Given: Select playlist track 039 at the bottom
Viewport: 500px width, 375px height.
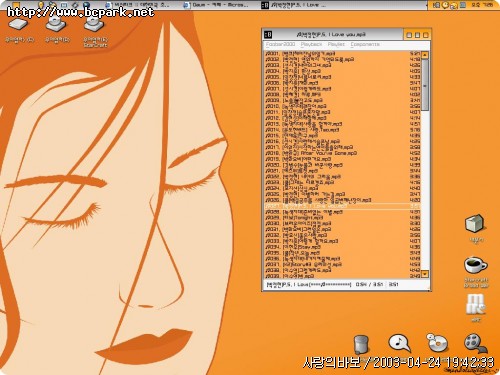Looking at the screenshot, I should pyautogui.click(x=343, y=276).
